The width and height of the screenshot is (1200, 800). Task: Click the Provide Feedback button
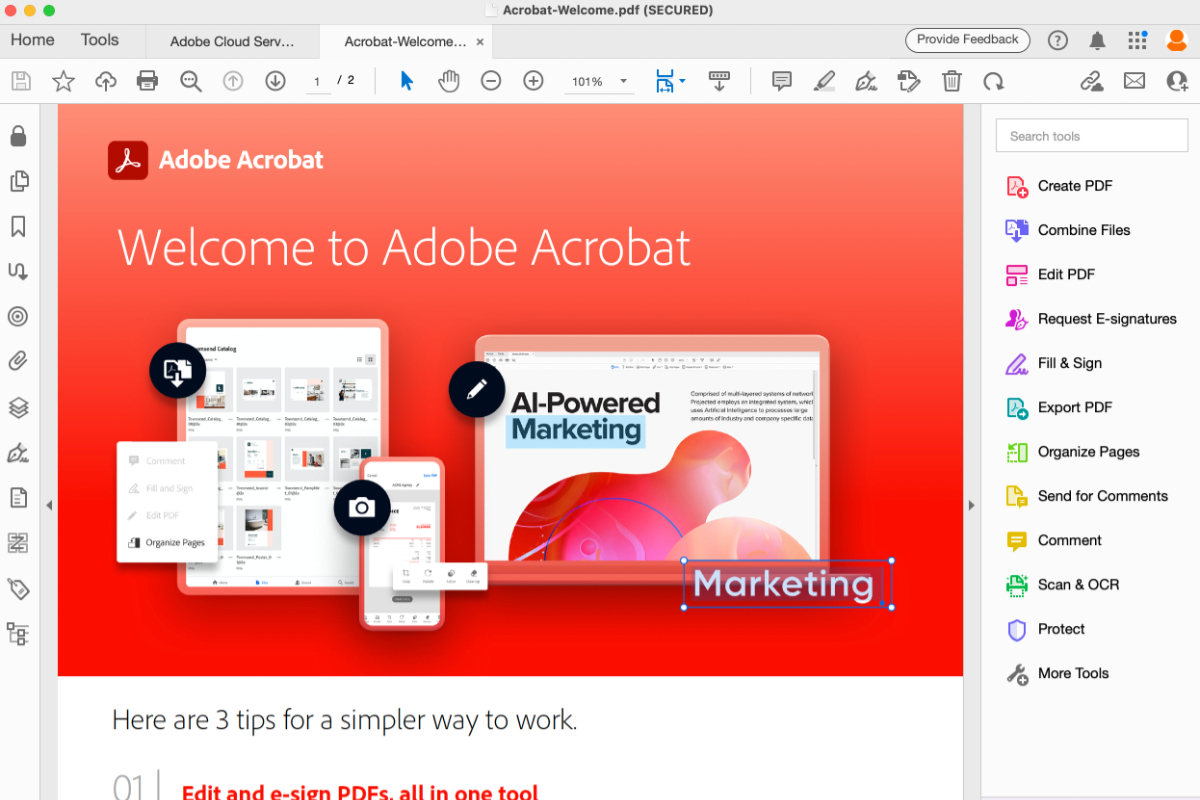coord(967,40)
